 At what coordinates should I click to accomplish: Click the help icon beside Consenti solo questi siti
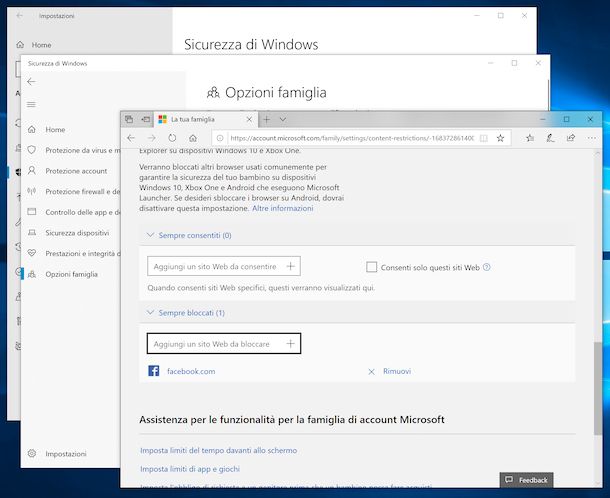click(x=487, y=267)
